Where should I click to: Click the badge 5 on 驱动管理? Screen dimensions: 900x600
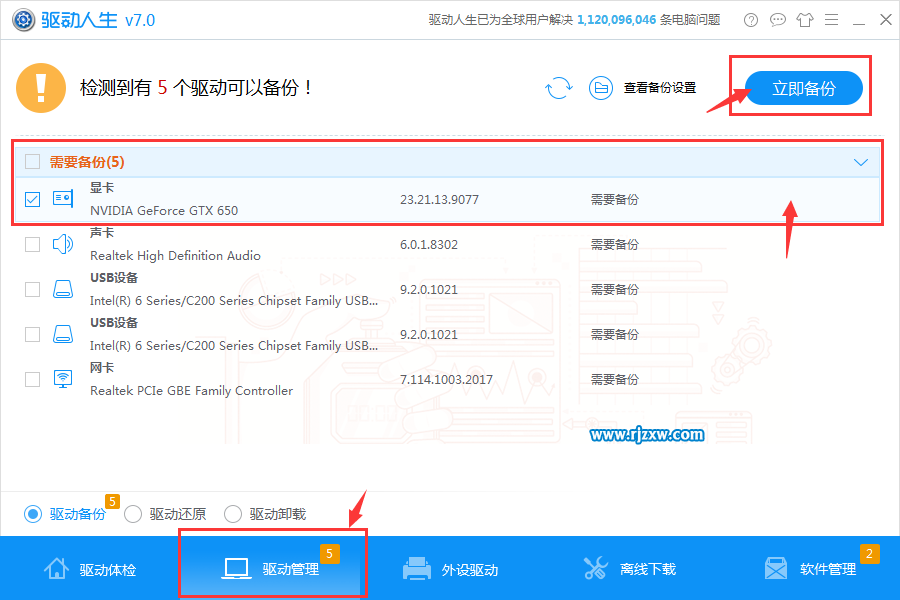pyautogui.click(x=329, y=553)
